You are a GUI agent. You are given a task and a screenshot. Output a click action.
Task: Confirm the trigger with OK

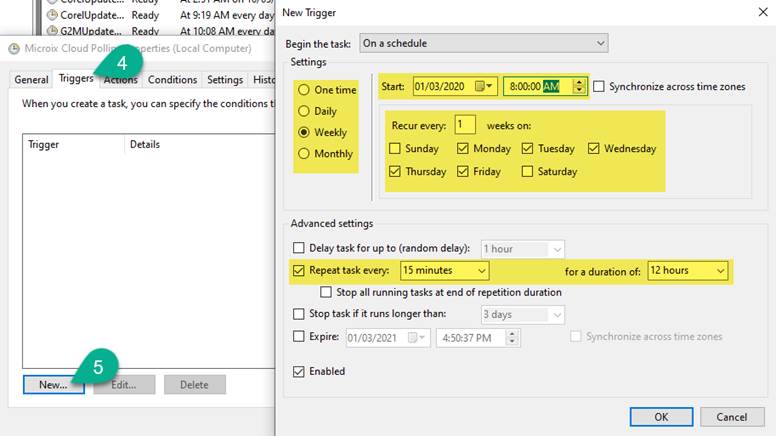(x=660, y=416)
